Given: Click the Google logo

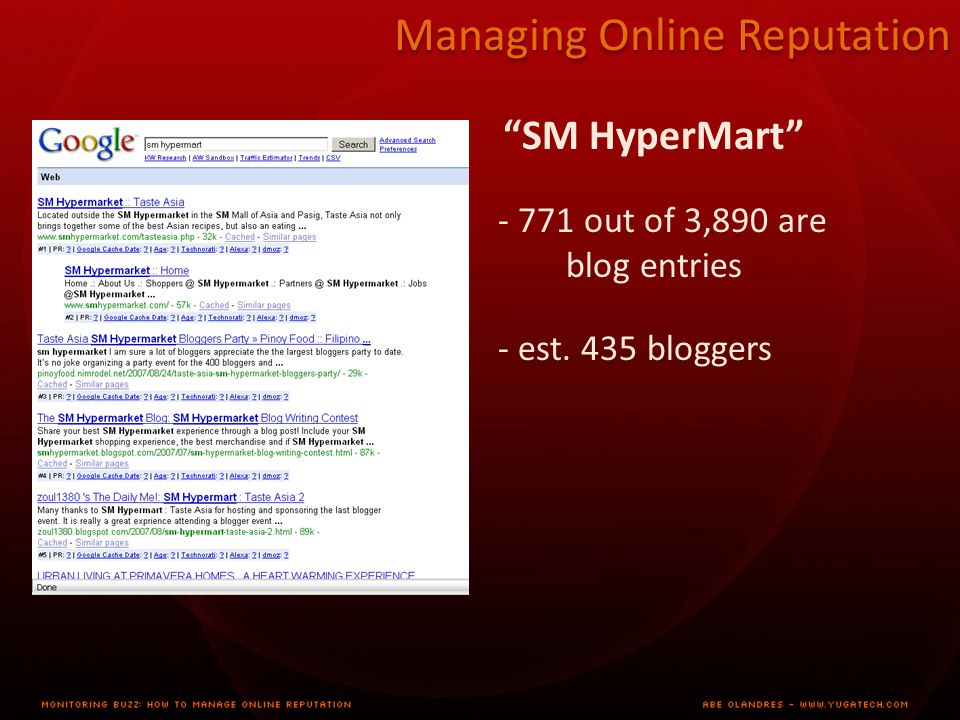Looking at the screenshot, I should click(x=86, y=144).
